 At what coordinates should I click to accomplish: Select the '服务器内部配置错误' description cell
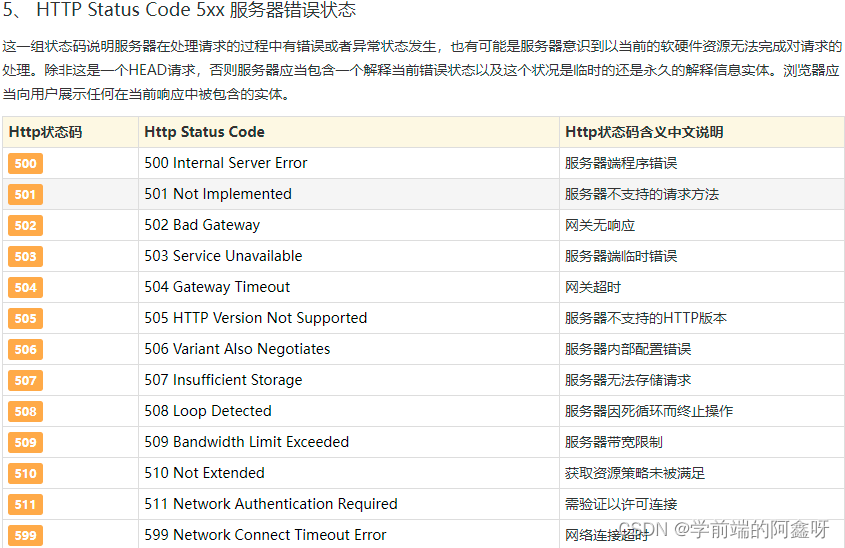click(702, 349)
